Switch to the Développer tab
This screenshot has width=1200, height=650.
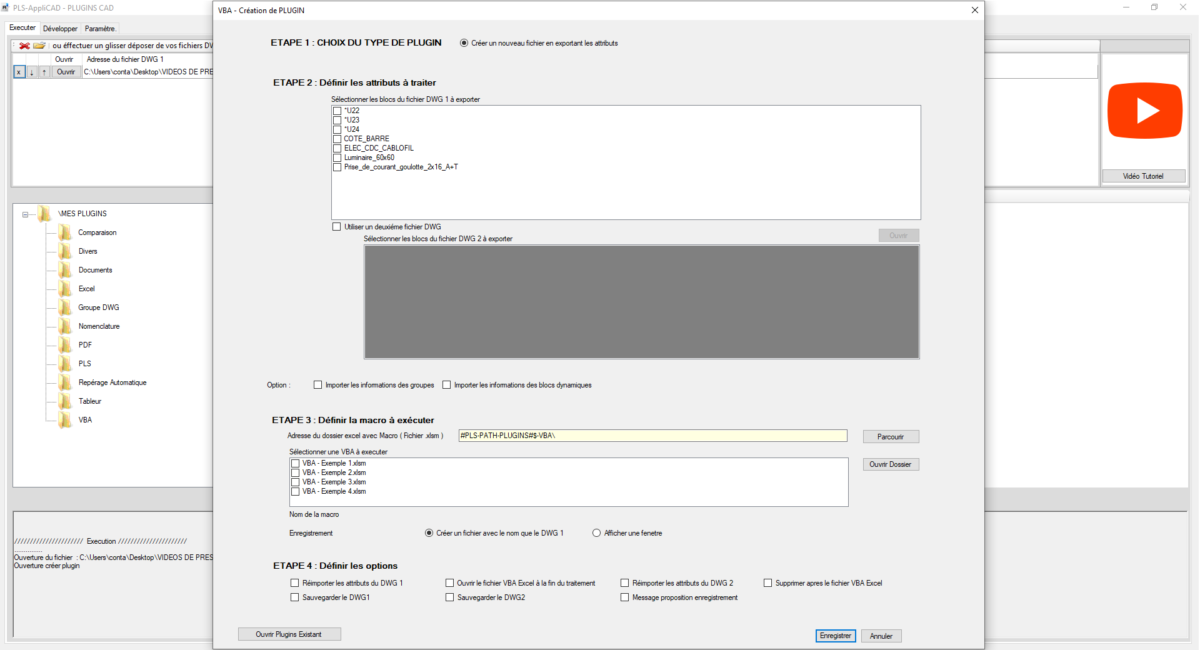[60, 28]
